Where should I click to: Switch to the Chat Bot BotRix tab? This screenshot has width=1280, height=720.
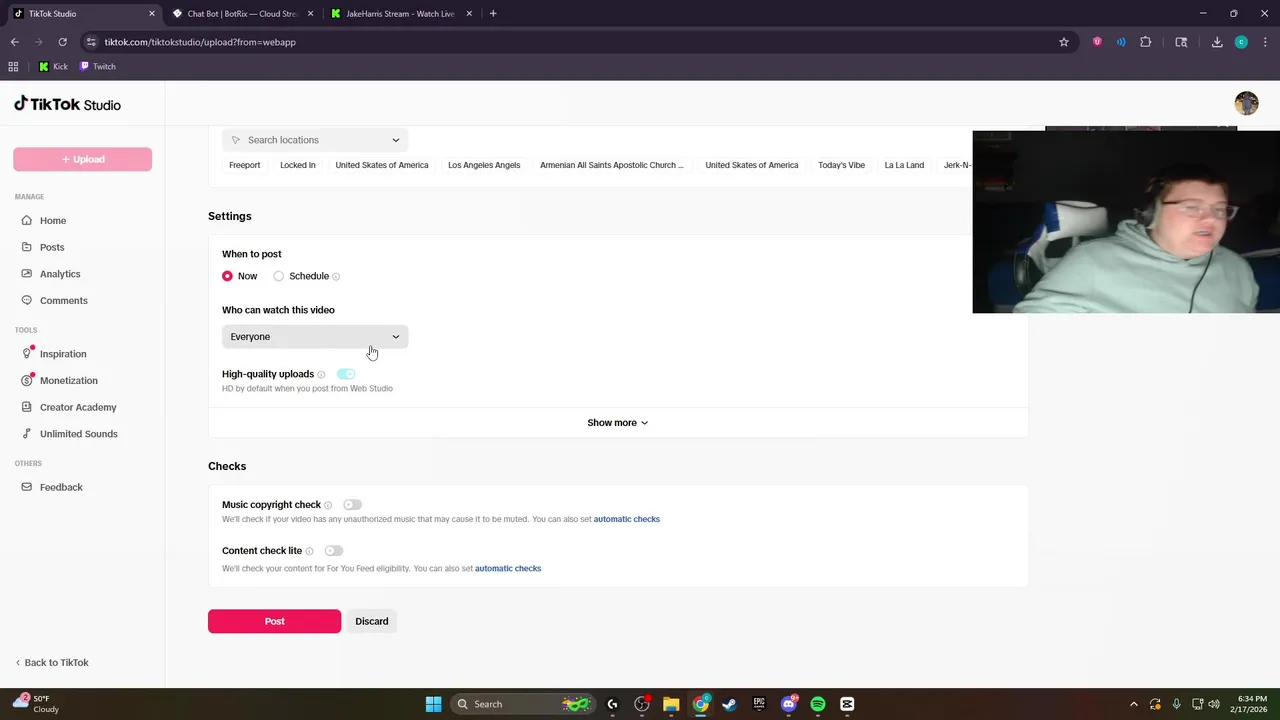tap(241, 14)
